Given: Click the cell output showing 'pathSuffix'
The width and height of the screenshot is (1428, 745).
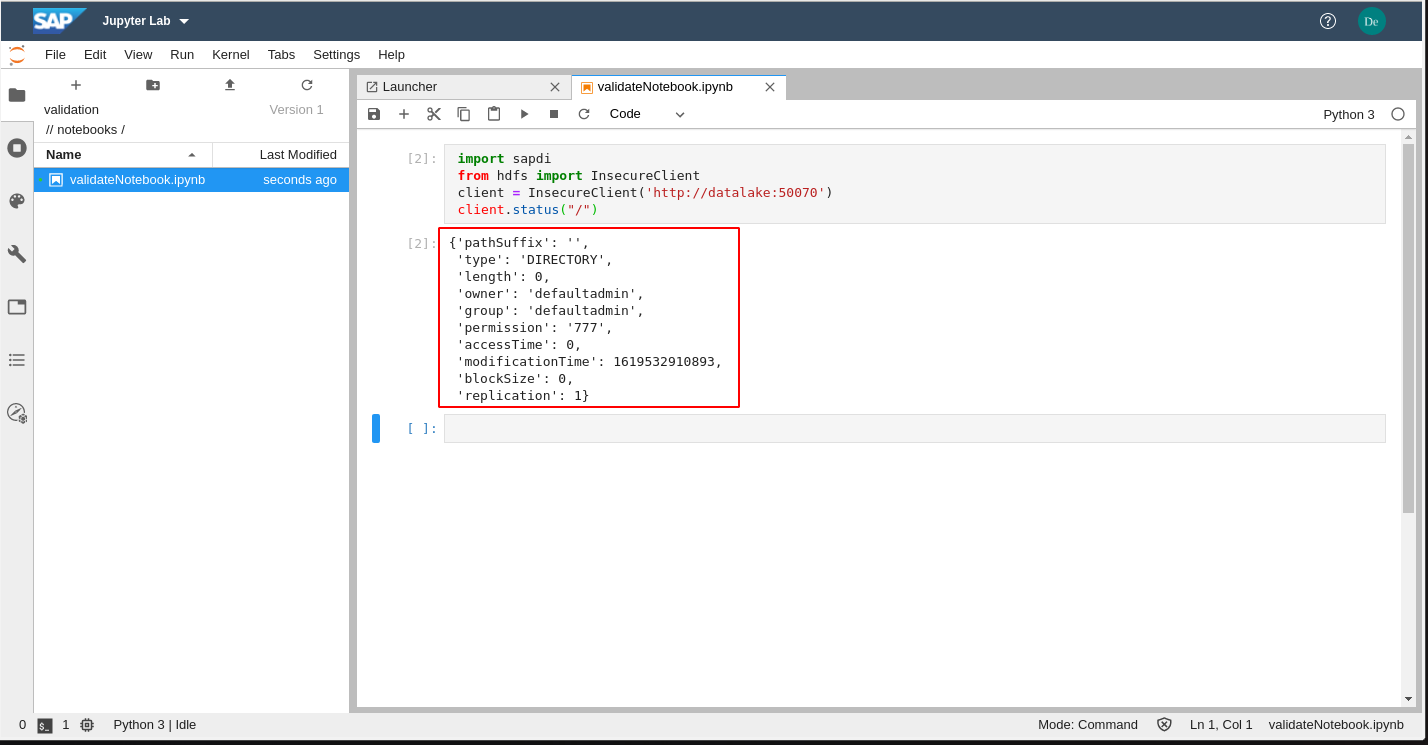Looking at the screenshot, I should (x=589, y=318).
